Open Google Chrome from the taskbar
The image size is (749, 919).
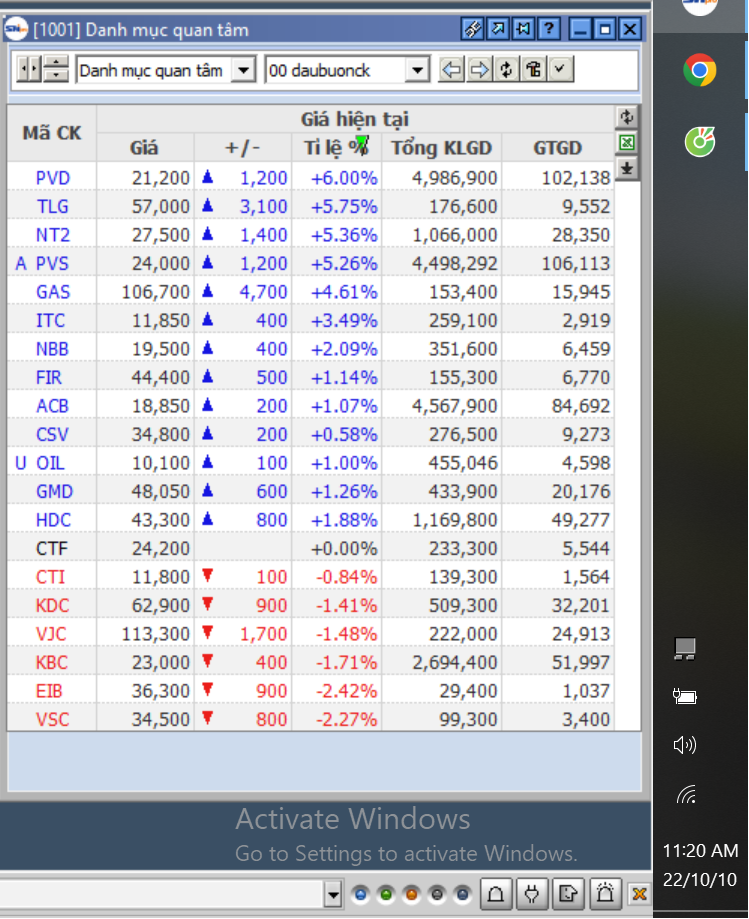699,70
